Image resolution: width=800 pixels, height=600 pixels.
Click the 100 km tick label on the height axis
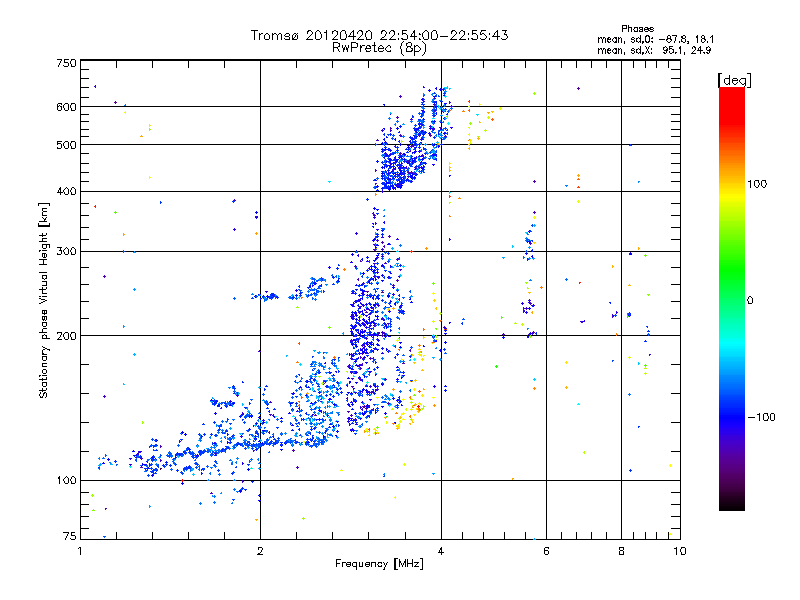click(x=66, y=480)
